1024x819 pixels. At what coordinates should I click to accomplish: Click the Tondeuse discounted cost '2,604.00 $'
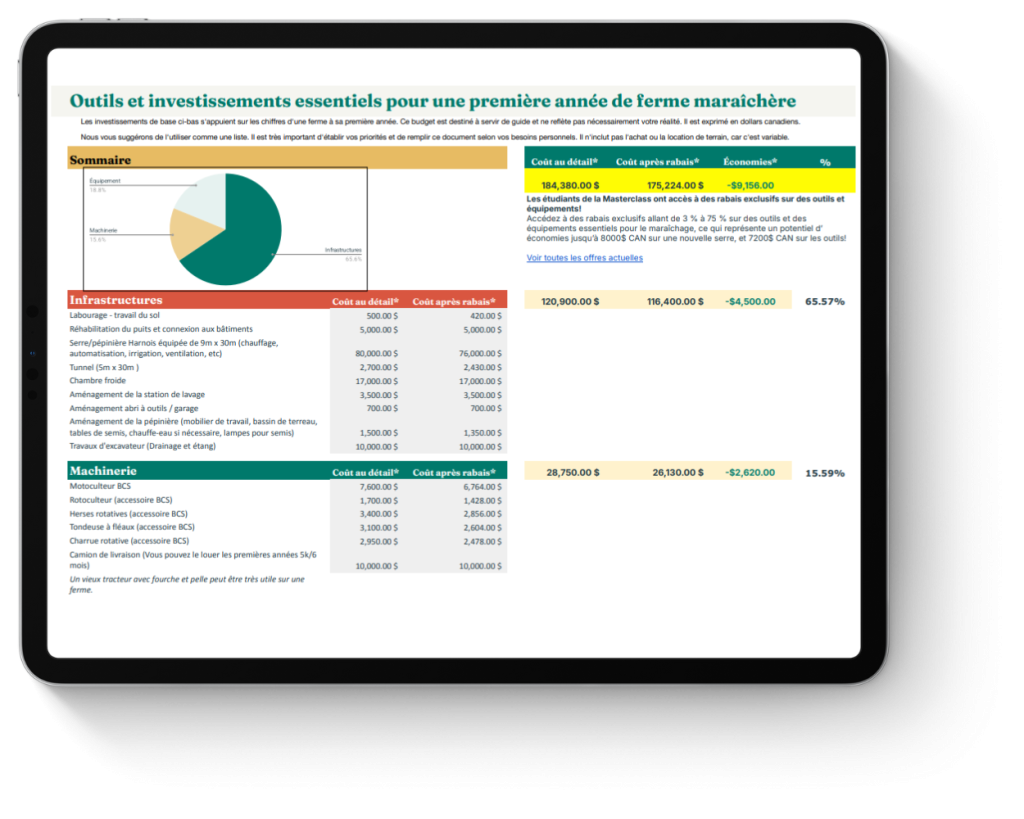tap(483, 528)
